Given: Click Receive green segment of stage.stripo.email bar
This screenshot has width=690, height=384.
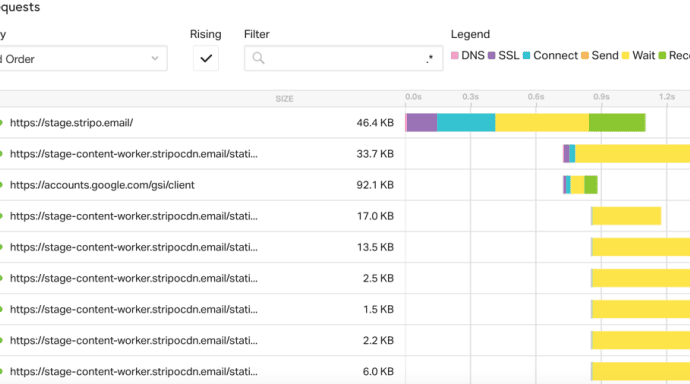Looking at the screenshot, I should (x=617, y=123).
